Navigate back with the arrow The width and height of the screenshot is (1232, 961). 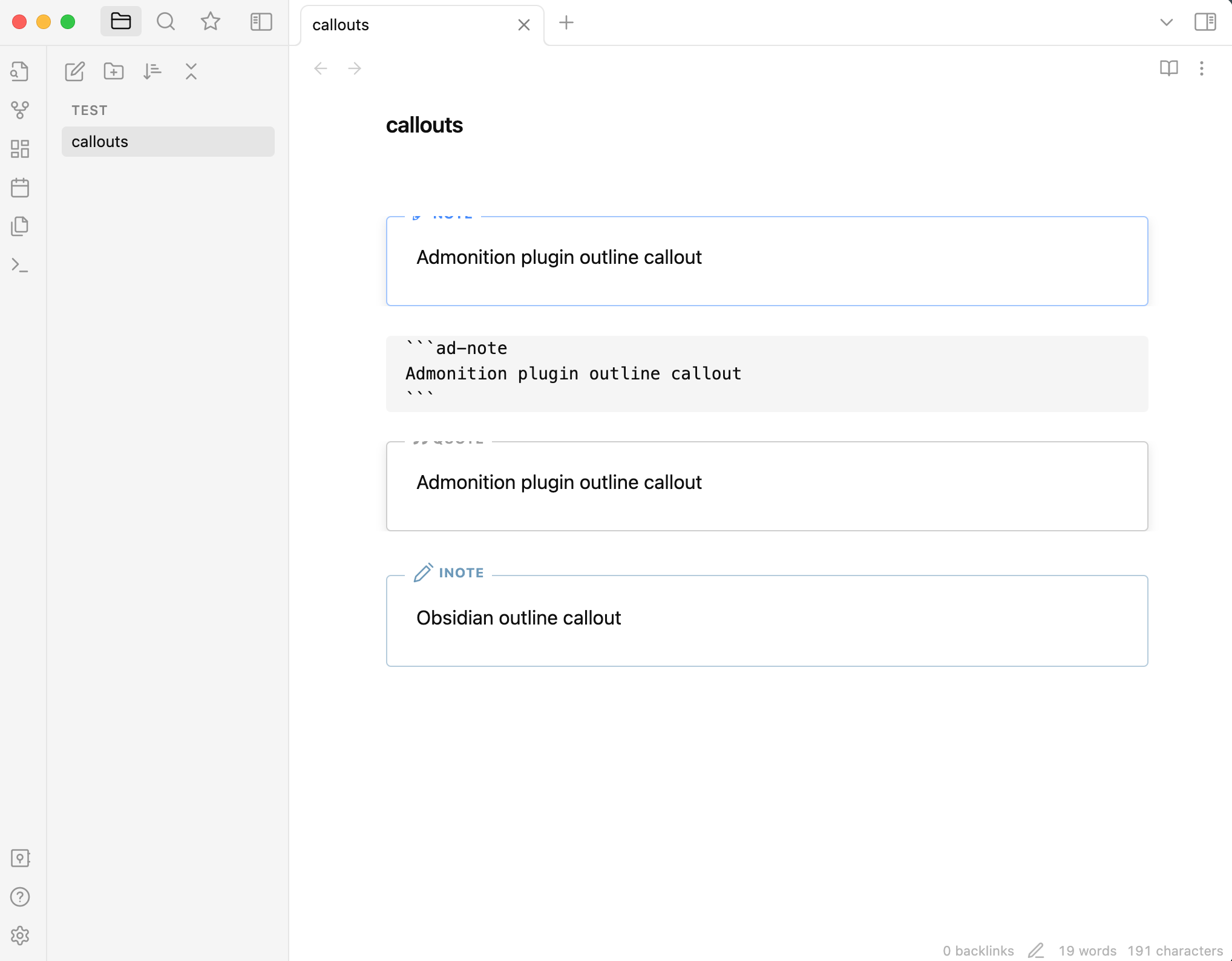[x=320, y=68]
